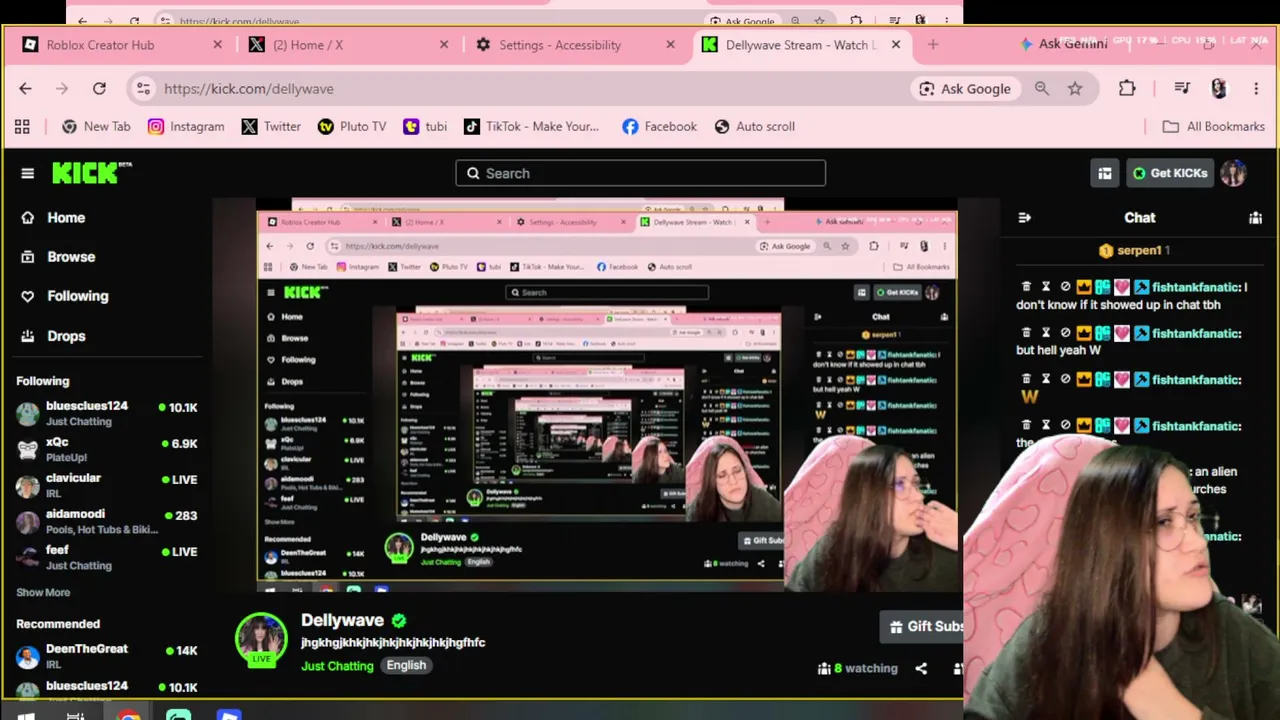Click the KICK logo

coord(92,172)
